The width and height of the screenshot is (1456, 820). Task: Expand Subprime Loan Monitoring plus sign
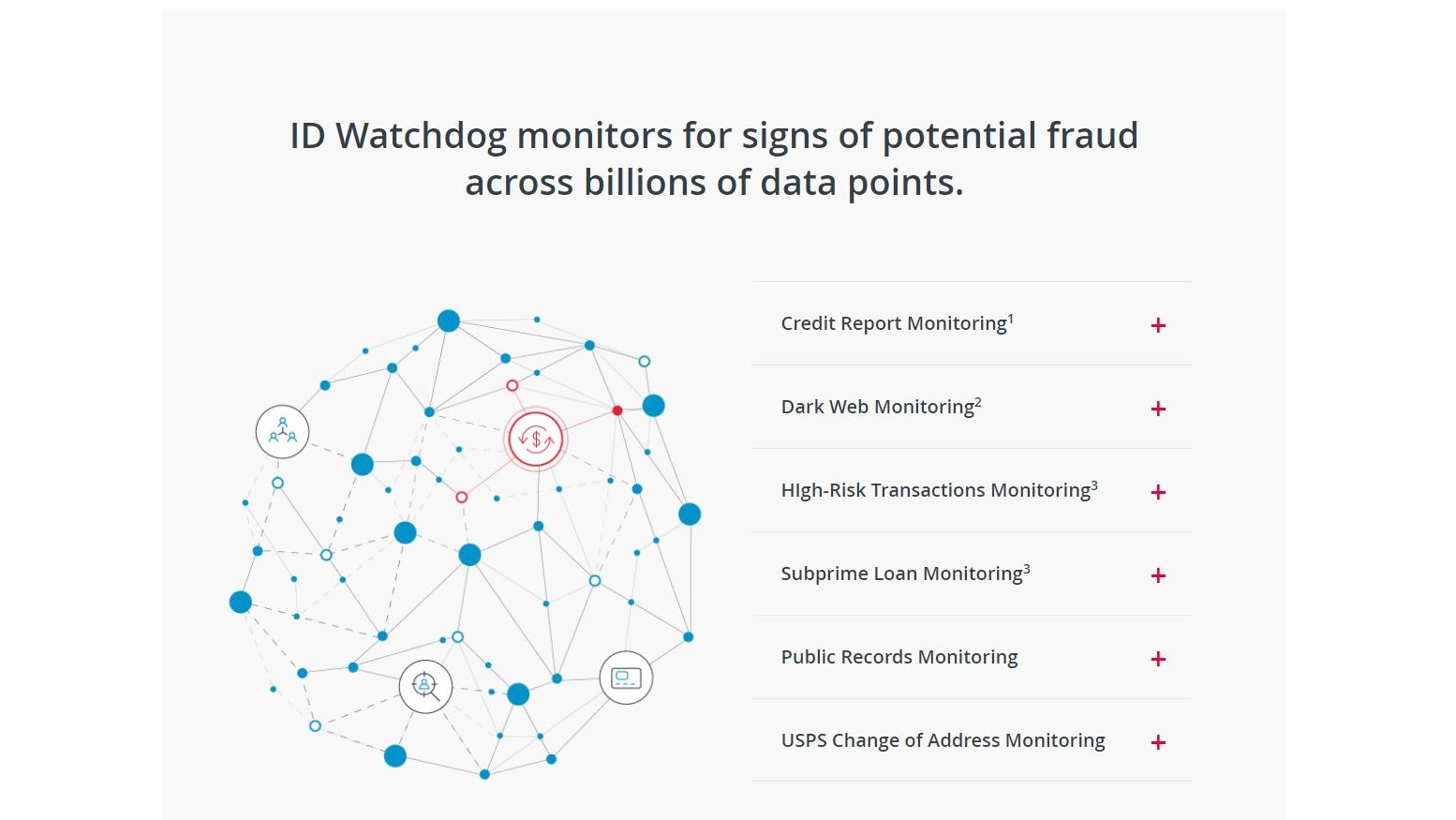tap(1158, 575)
